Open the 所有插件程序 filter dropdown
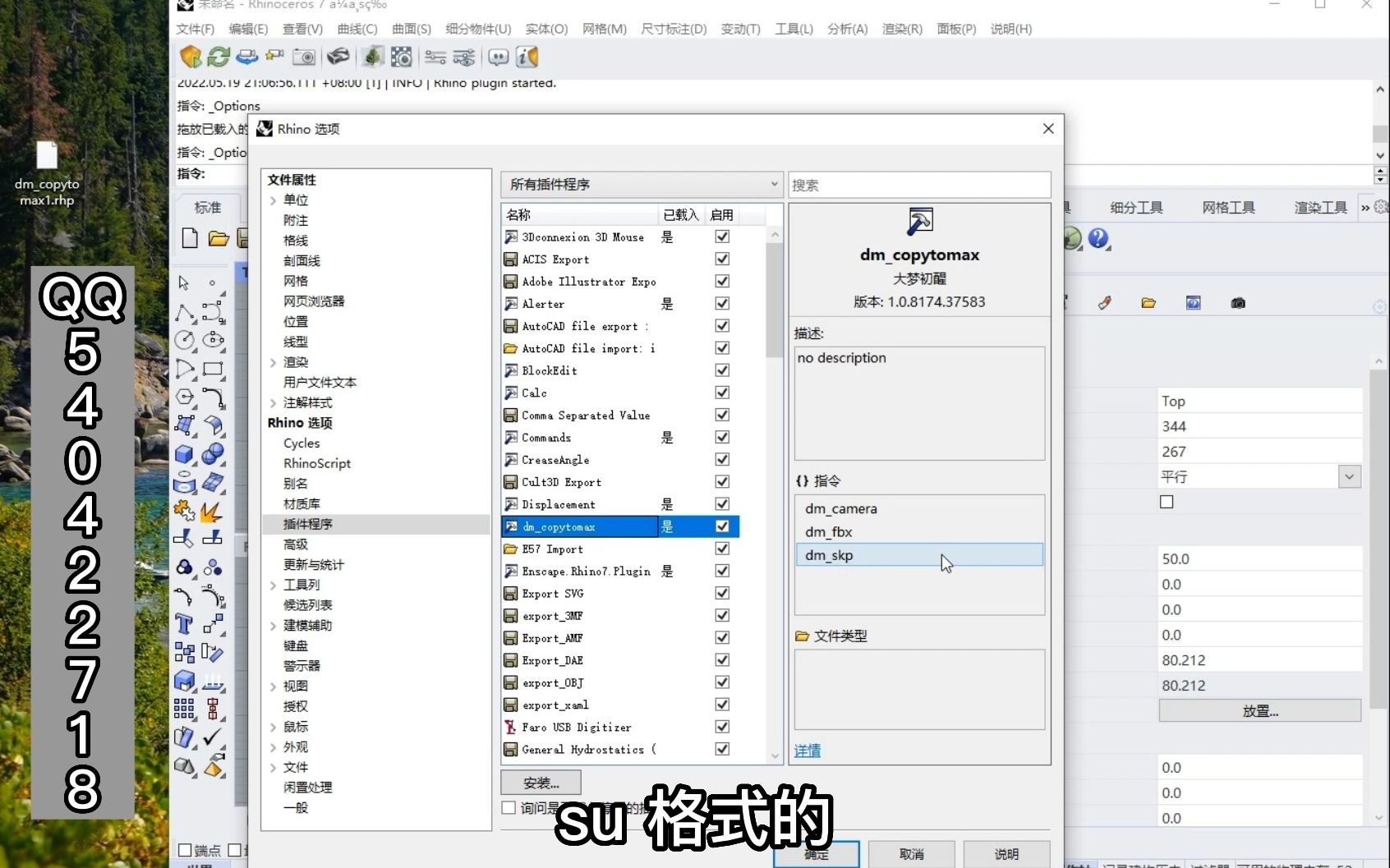Screen dimensions: 1390x868 pos(641,184)
